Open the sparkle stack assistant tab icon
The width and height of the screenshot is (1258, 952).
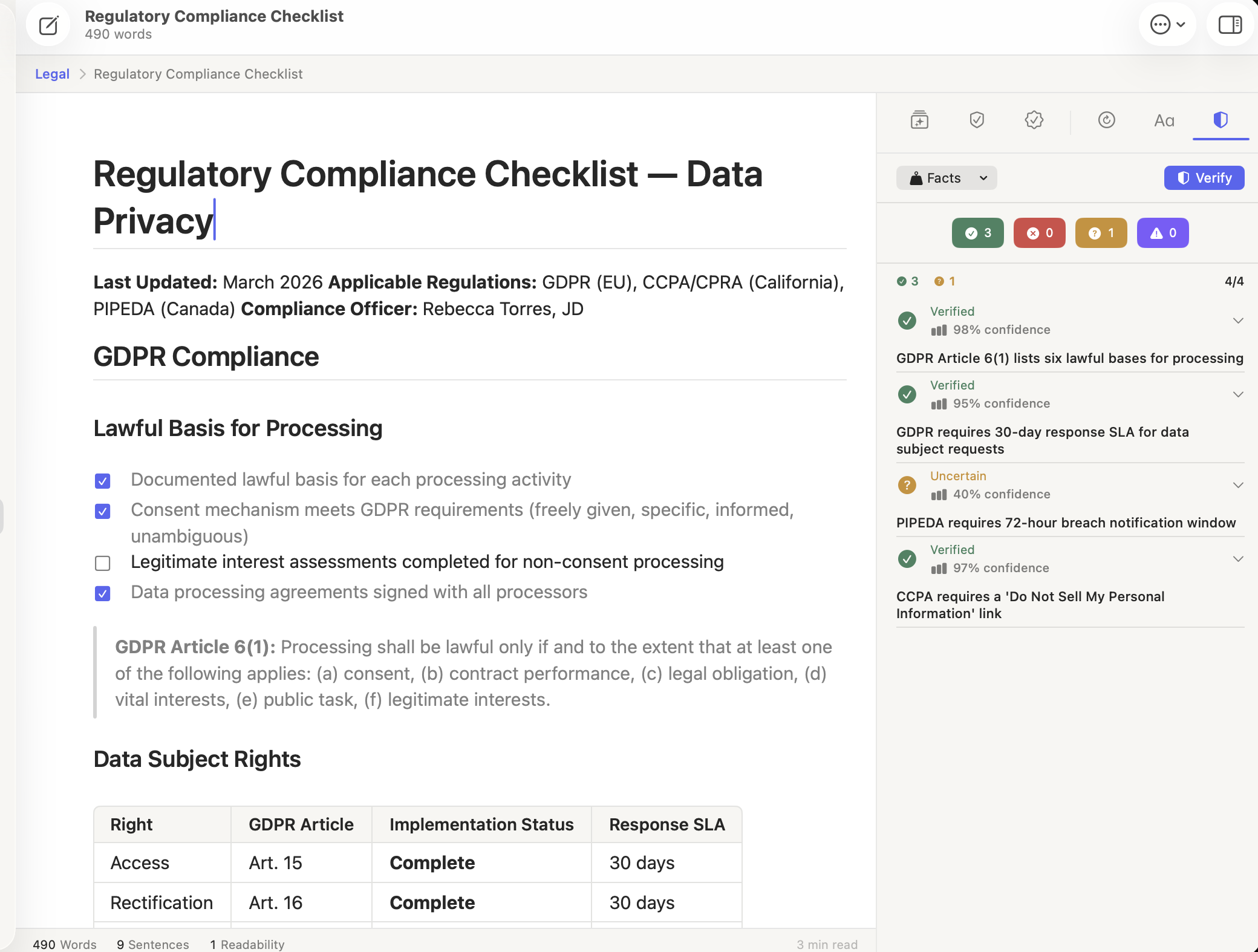click(919, 120)
